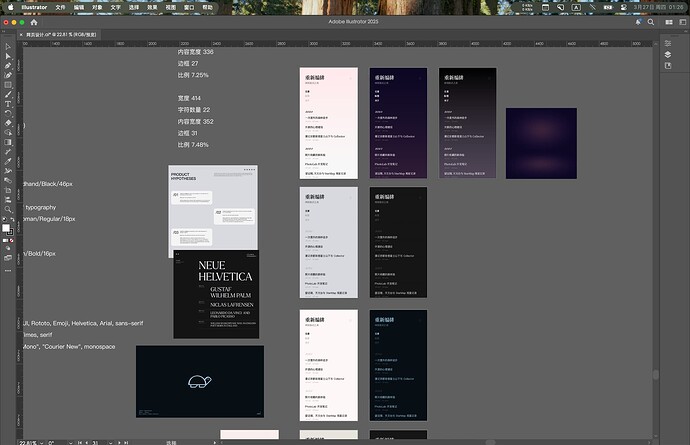Select the Selection tool arrow
Viewport: 690px width, 445px height.
pyautogui.click(x=8, y=47)
